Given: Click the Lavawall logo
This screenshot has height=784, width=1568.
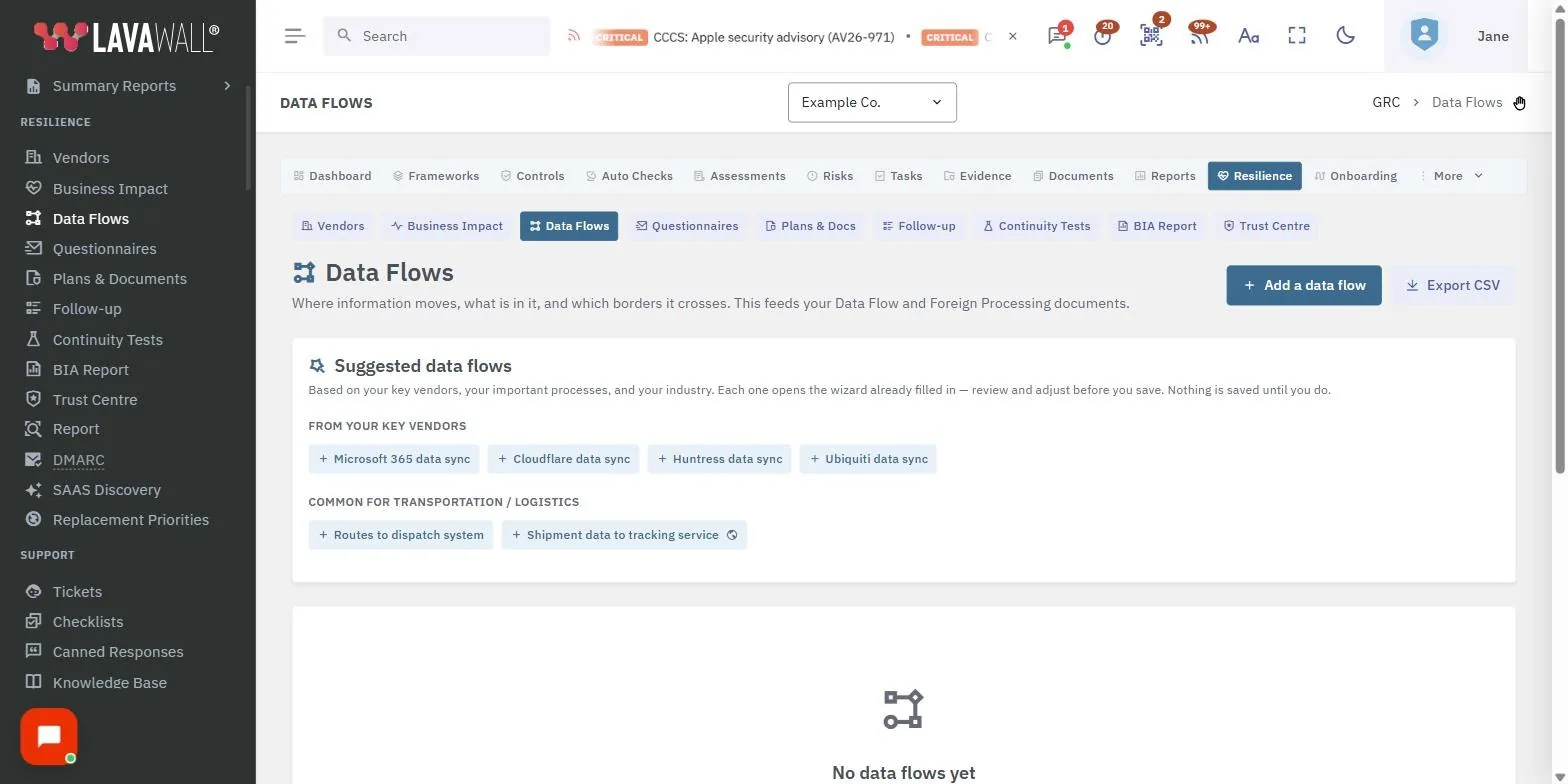Looking at the screenshot, I should (x=127, y=37).
